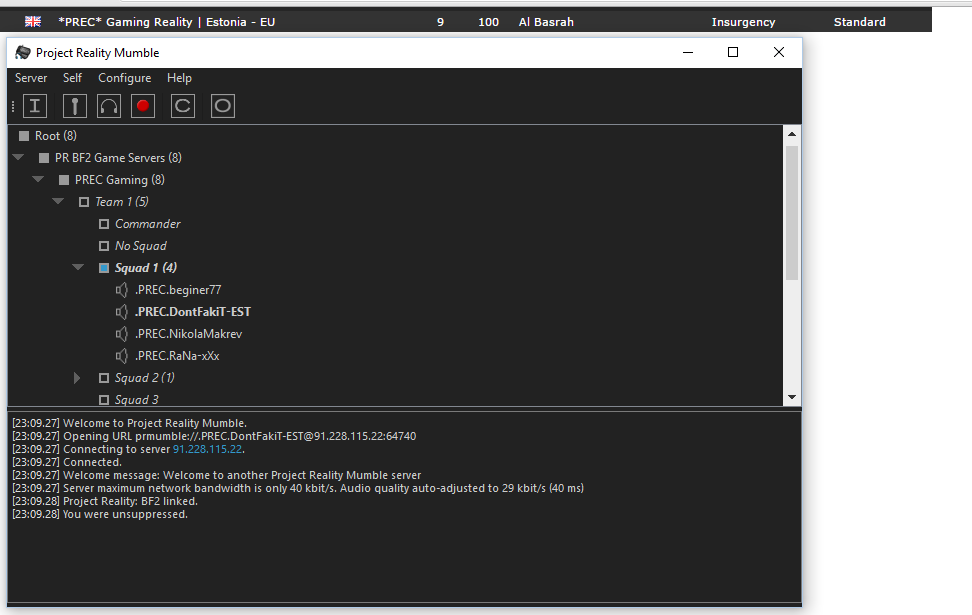Image resolution: width=972 pixels, height=615 pixels.
Task: Click speaker icon beside .PREC.DontFakiT-EST
Action: [x=122, y=312]
